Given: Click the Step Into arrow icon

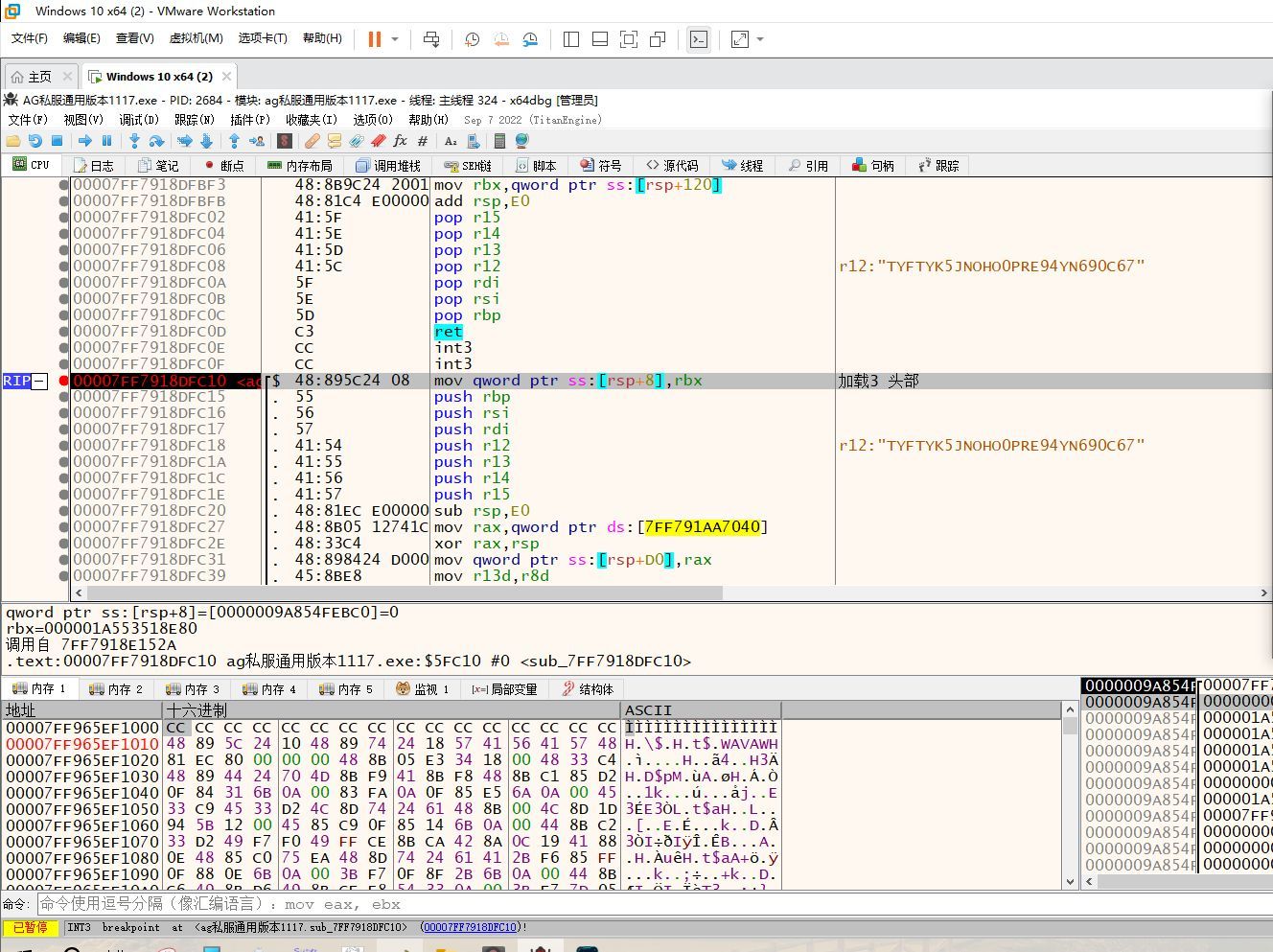Looking at the screenshot, I should (135, 141).
